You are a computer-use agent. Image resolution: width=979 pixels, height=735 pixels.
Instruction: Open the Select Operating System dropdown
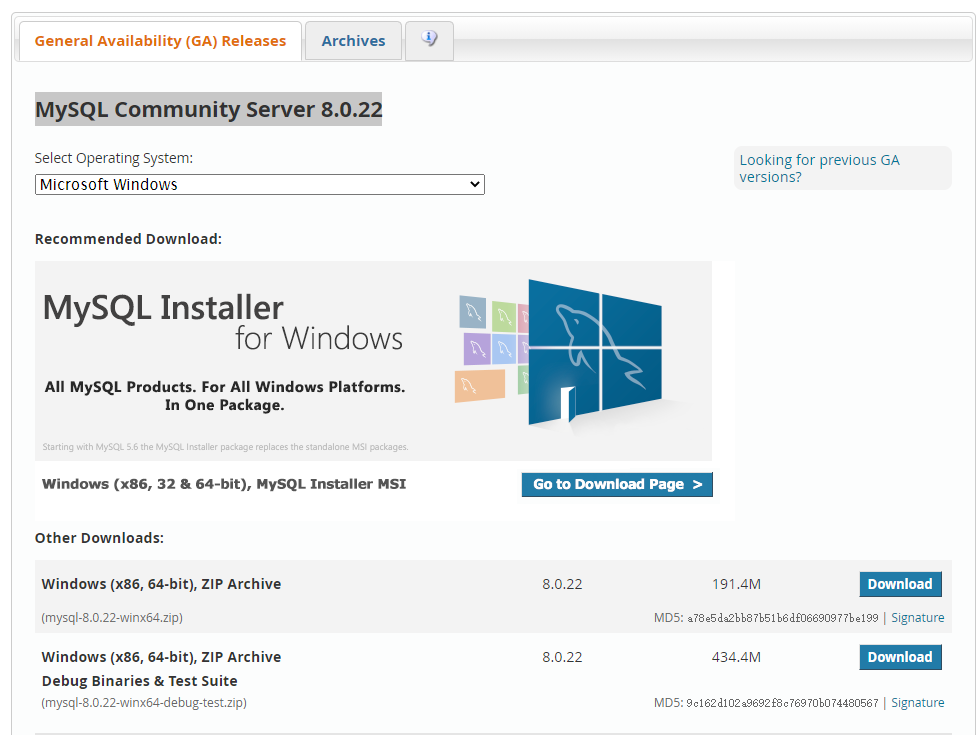point(260,185)
